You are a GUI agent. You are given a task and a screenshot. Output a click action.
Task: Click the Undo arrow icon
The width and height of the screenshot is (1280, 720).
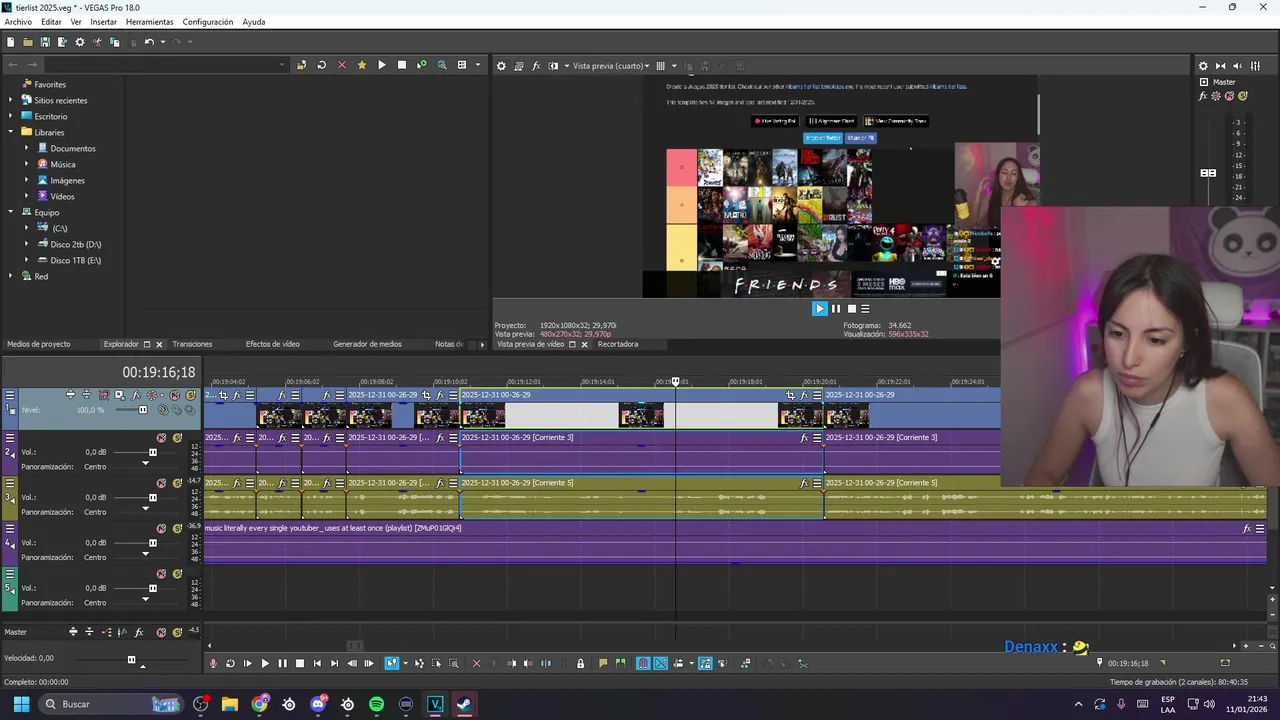click(149, 42)
